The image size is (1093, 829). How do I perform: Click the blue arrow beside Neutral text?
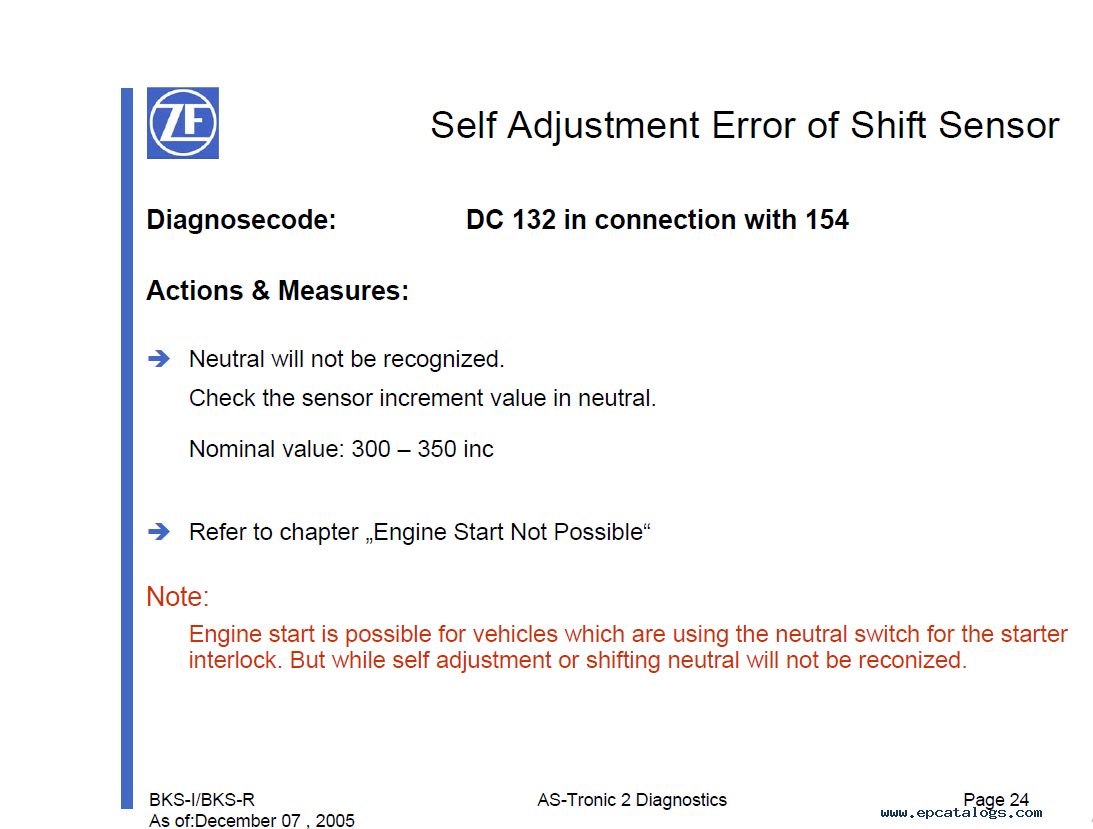[x=159, y=359]
